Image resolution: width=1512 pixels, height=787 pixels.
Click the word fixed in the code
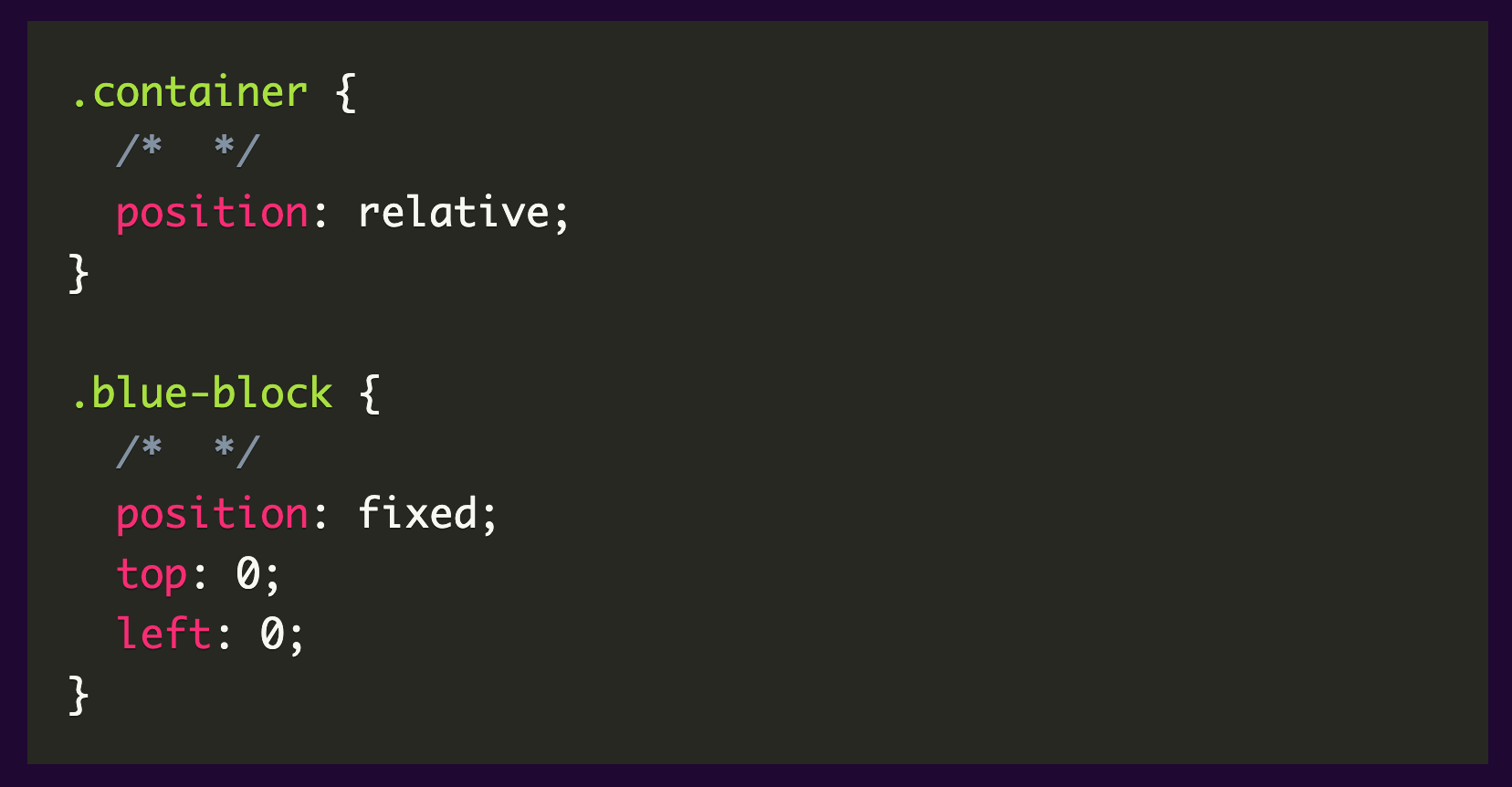coord(417,513)
